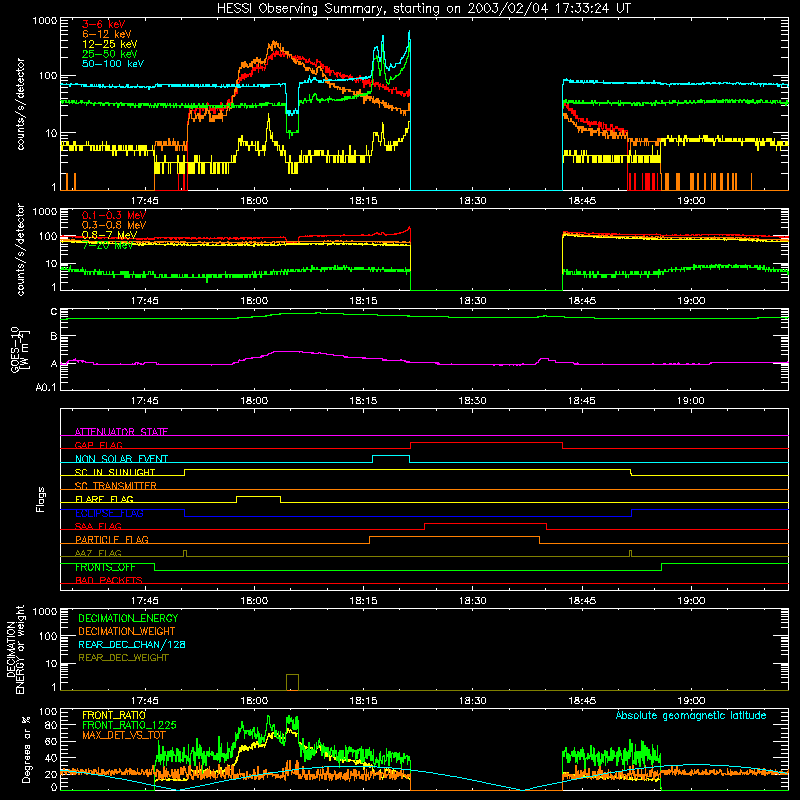Click the ATTENUATOR_STATE flag label

[x=121, y=432]
